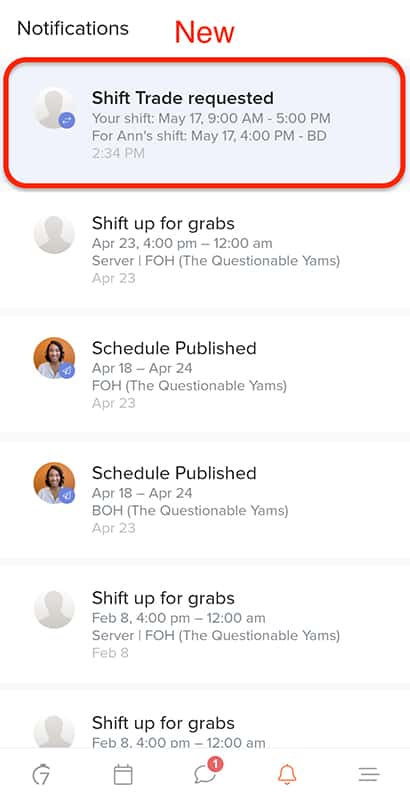Click manager photo on FOH Schedule Published
This screenshot has width=410, height=800.
coord(54,358)
